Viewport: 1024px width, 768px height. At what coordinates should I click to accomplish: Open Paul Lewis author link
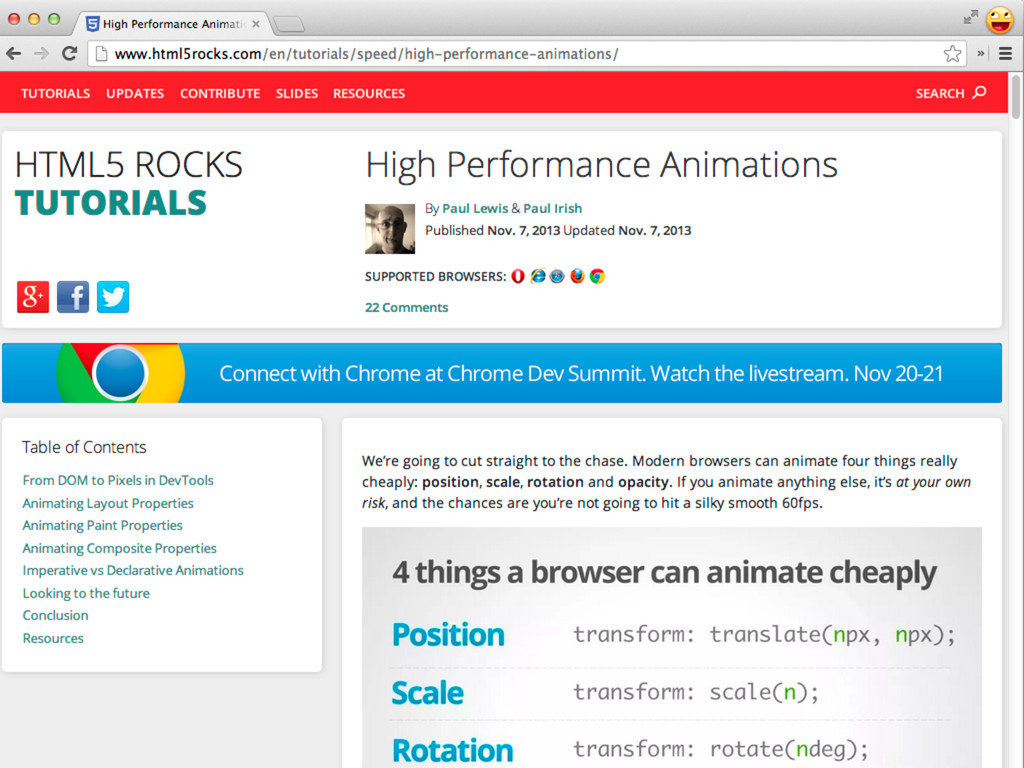pos(475,208)
